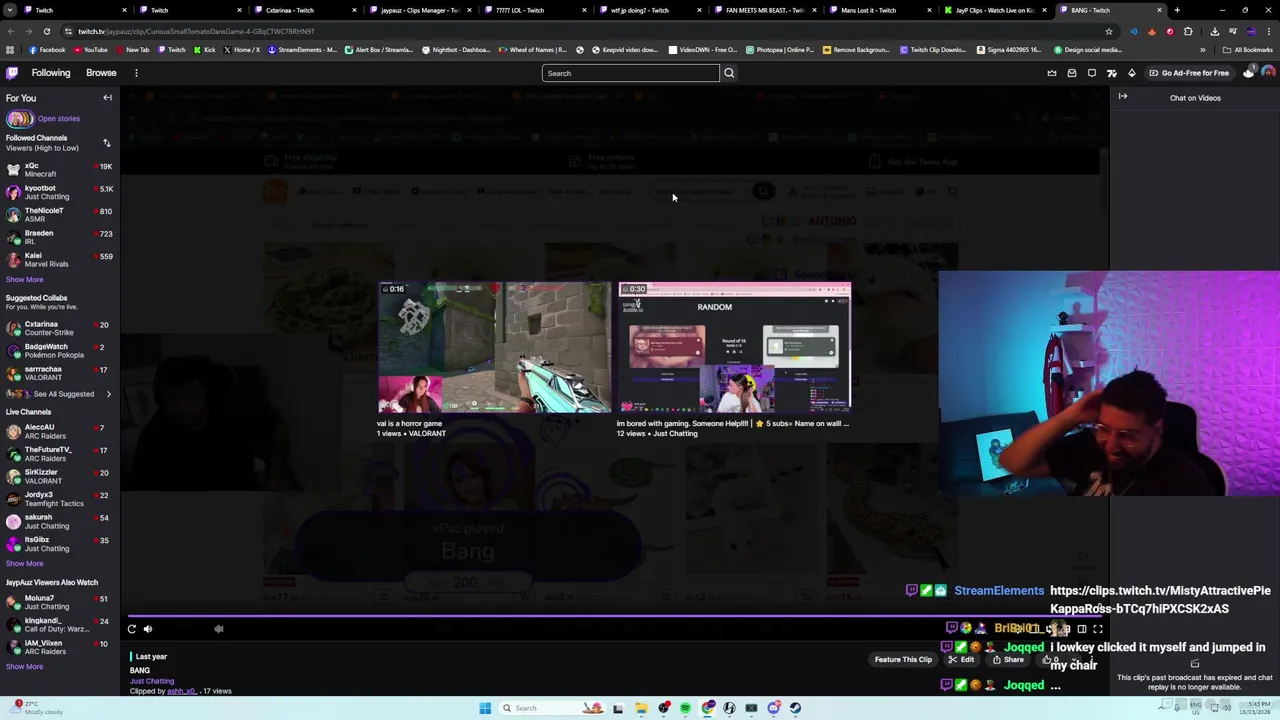Click the search magnifier button
Viewport: 1280px width, 720px height.
pyautogui.click(x=729, y=73)
